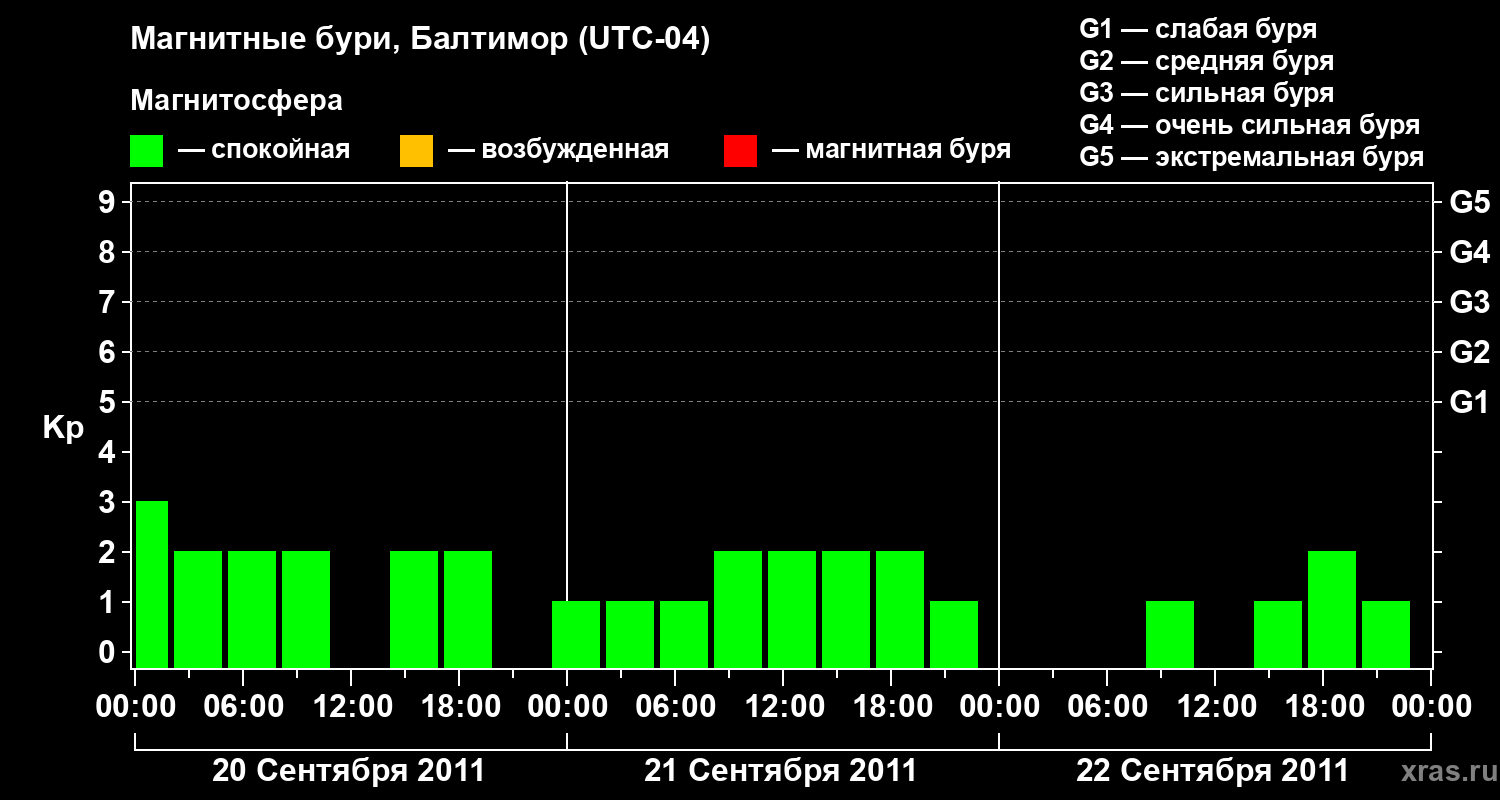The height and width of the screenshot is (800, 1500).
Task: Click the 'G1' label on the right axis
Action: [1469, 402]
